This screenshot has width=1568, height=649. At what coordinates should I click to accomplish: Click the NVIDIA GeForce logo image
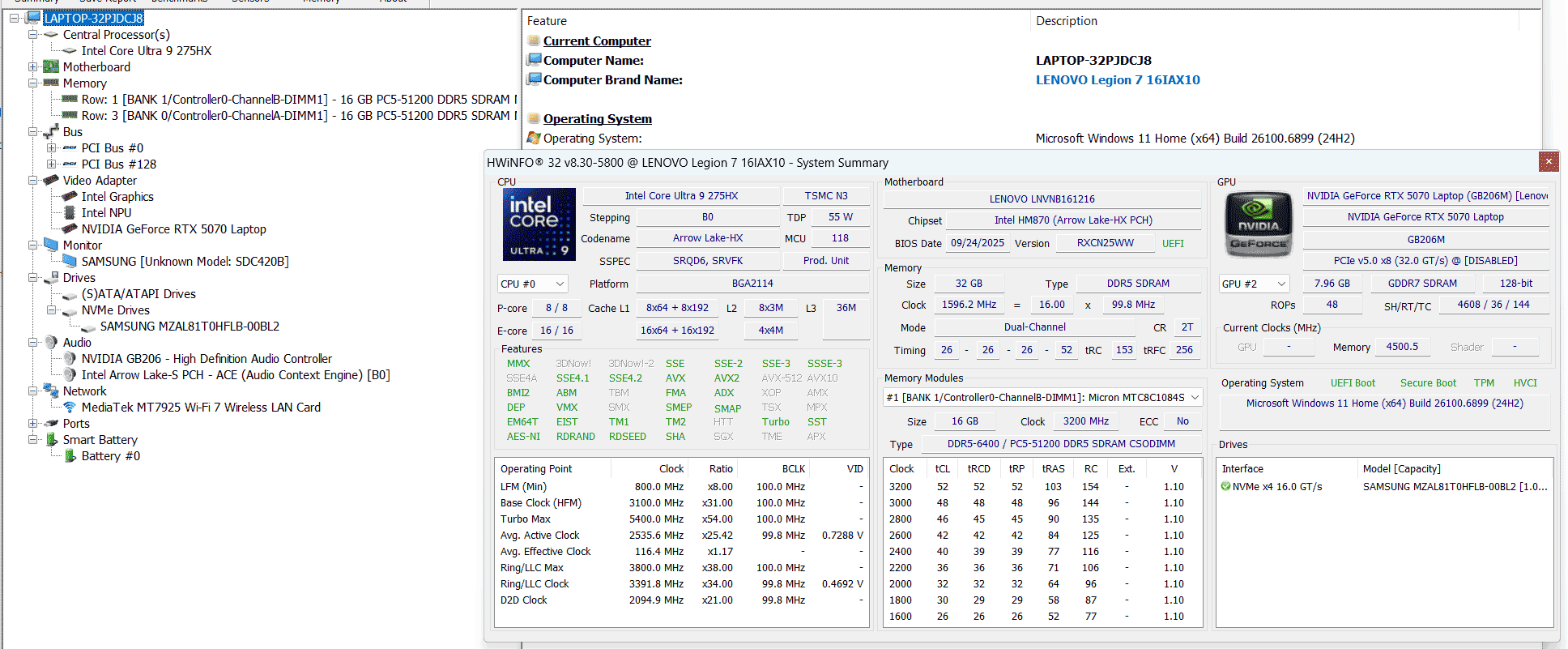(x=1258, y=224)
